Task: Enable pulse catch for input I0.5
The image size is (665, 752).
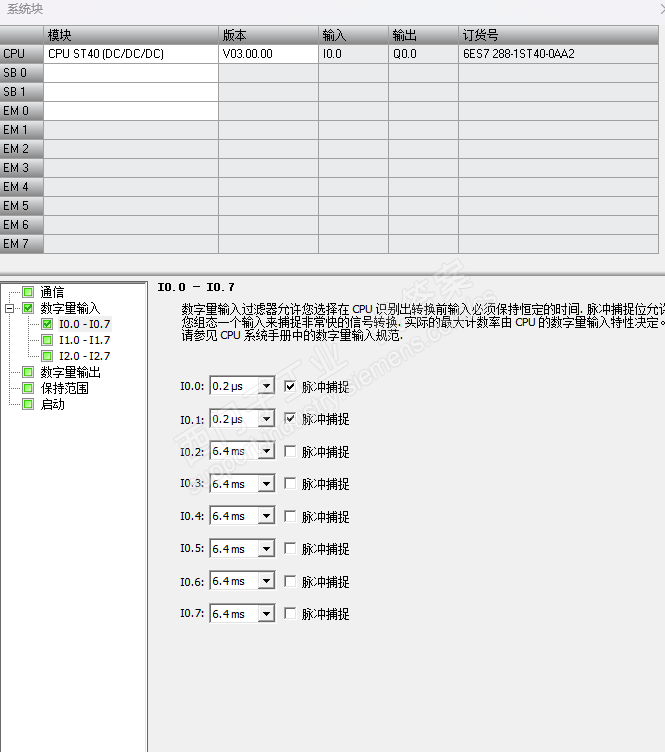Action: 290,548
